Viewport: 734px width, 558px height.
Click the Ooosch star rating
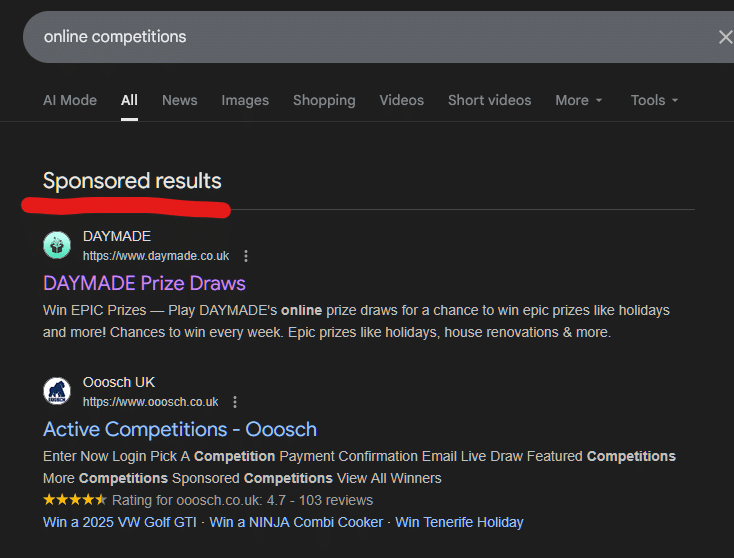click(x=75, y=500)
